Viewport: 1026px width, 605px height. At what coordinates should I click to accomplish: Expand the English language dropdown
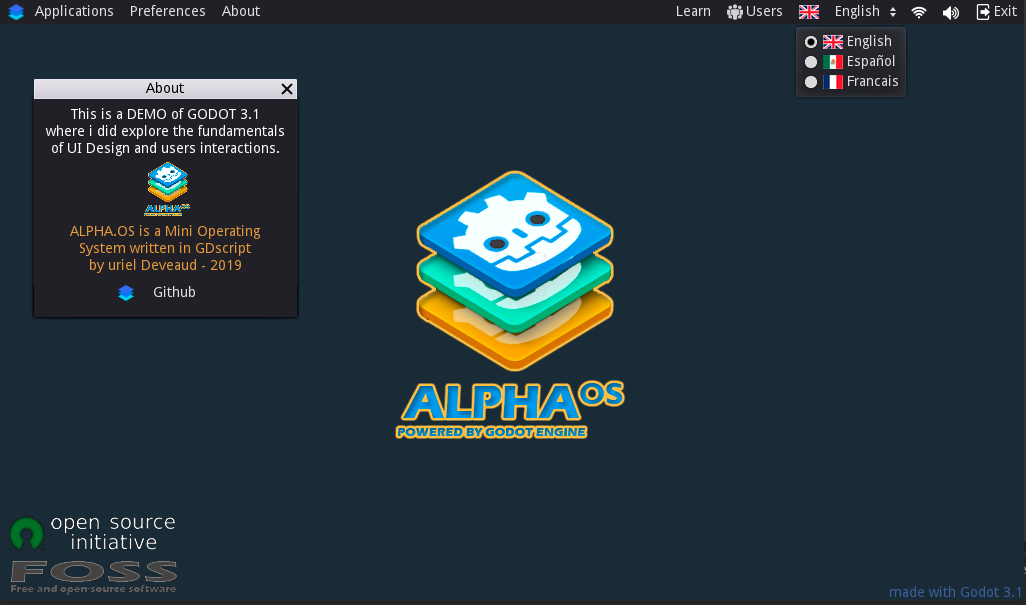click(x=864, y=11)
